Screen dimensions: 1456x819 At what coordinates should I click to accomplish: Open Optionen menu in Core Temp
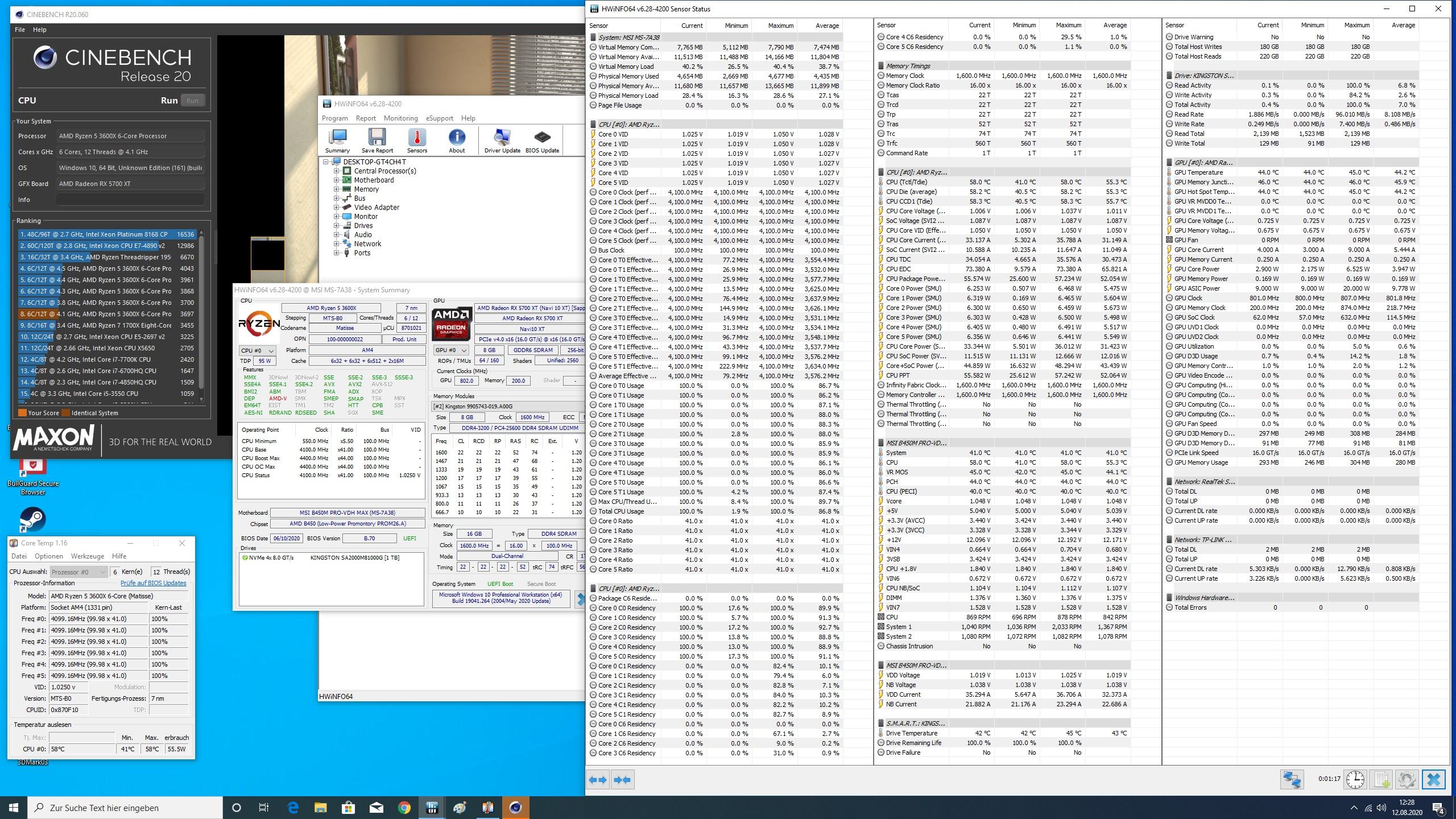(x=49, y=556)
